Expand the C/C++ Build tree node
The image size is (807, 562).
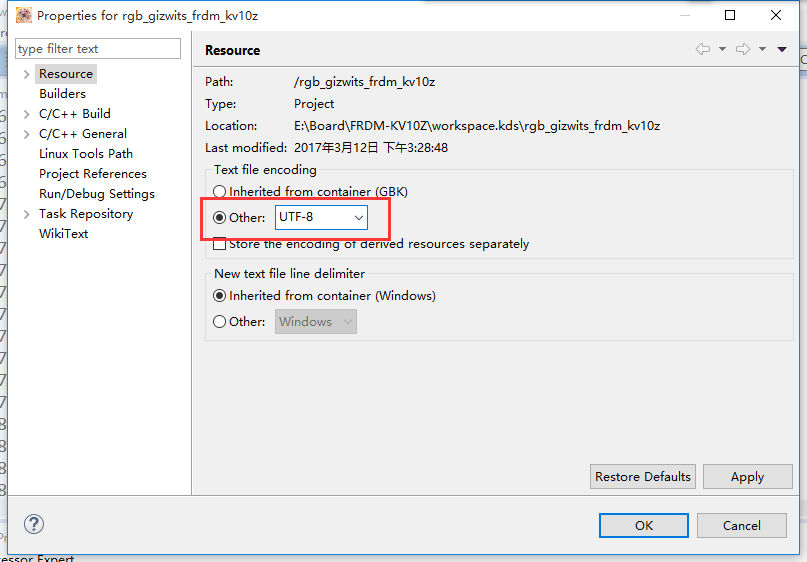(x=27, y=114)
